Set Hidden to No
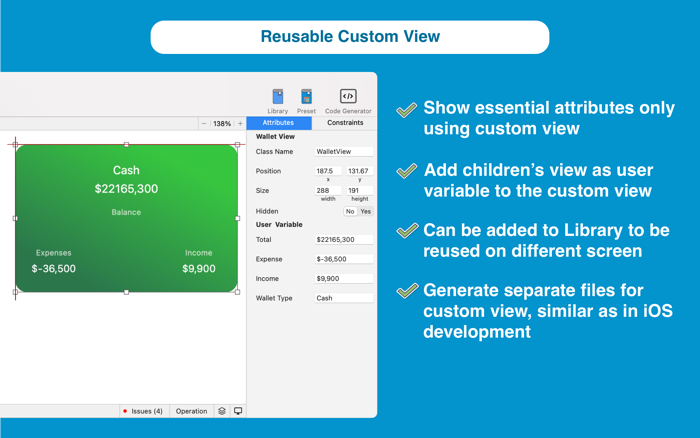The image size is (700, 438). point(350,212)
